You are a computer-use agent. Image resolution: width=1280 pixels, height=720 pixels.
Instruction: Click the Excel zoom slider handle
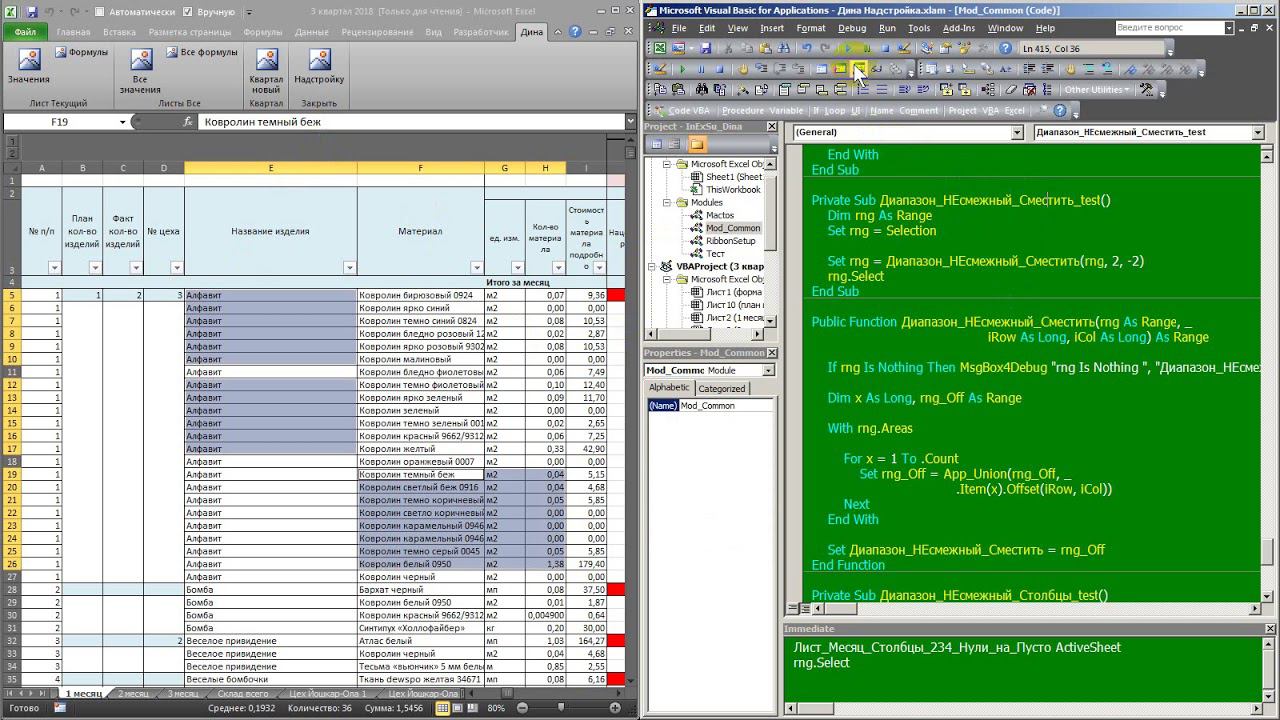click(x=560, y=708)
